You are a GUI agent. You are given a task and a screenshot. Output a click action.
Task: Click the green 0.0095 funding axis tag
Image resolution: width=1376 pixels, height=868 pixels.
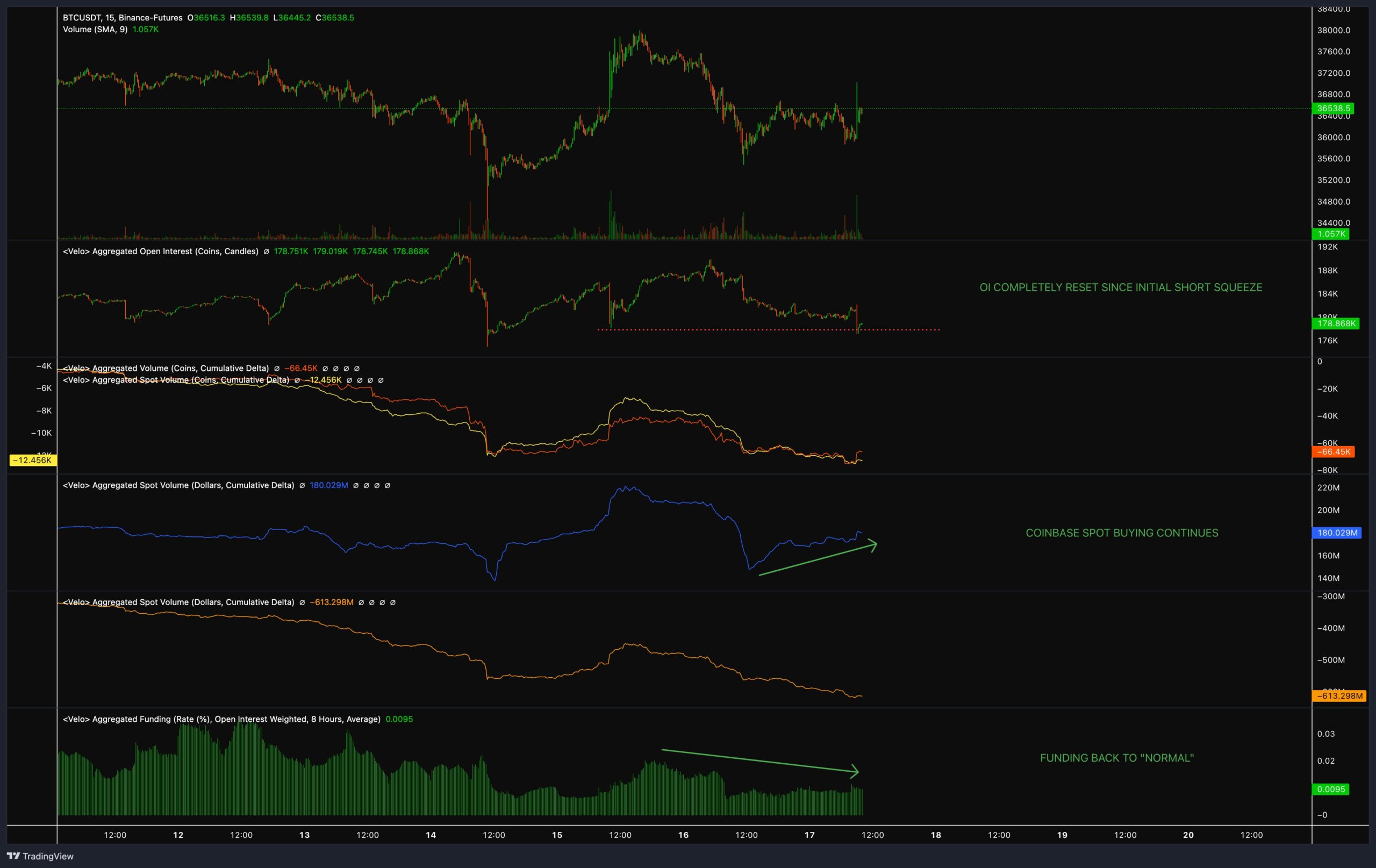pyautogui.click(x=1330, y=789)
